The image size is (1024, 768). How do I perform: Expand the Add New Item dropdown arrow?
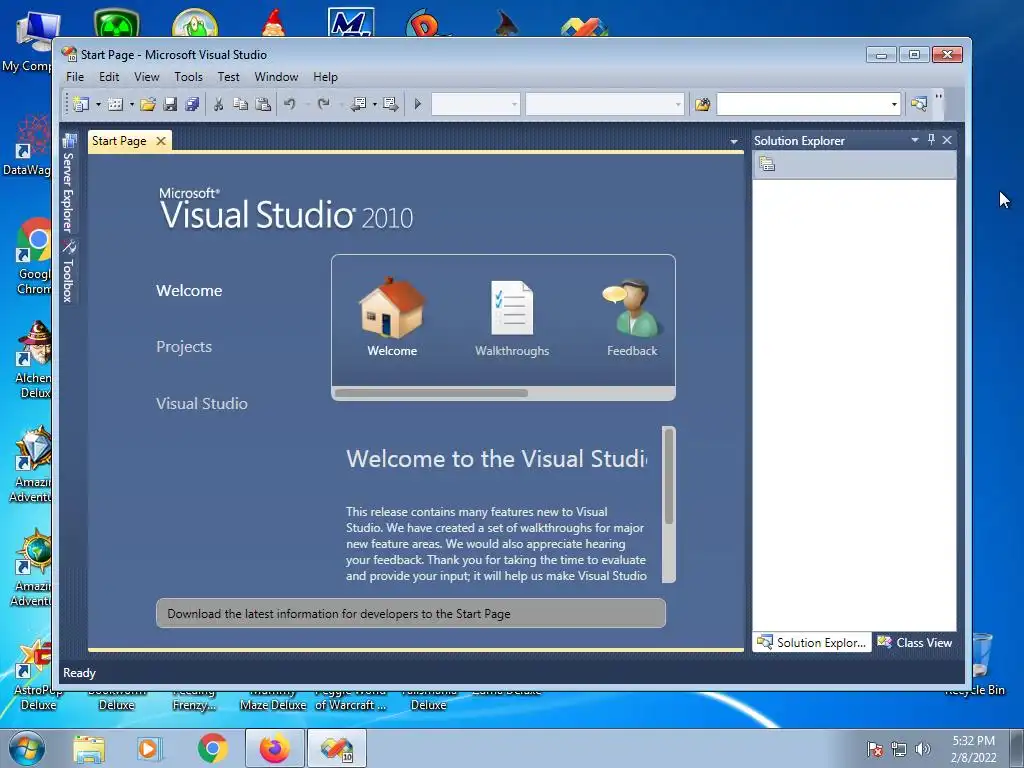[x=131, y=104]
